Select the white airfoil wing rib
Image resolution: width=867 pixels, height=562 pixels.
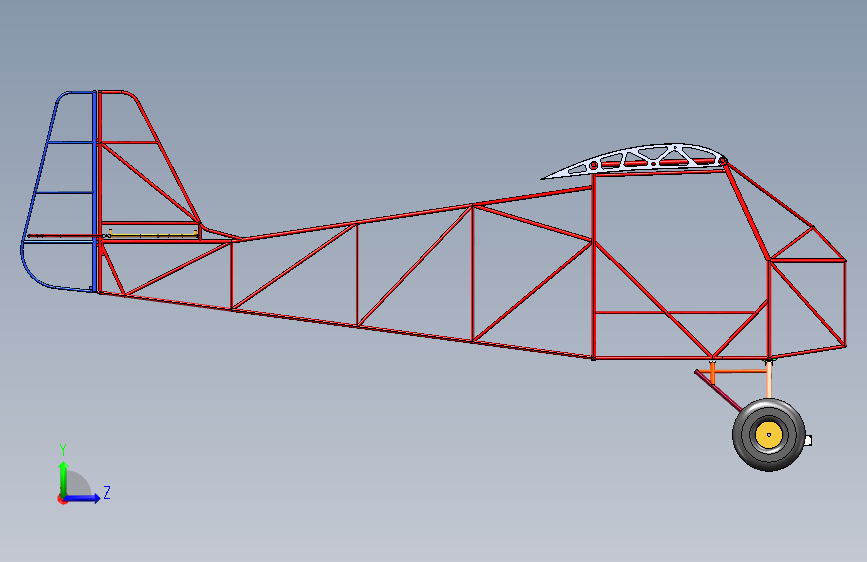634,160
